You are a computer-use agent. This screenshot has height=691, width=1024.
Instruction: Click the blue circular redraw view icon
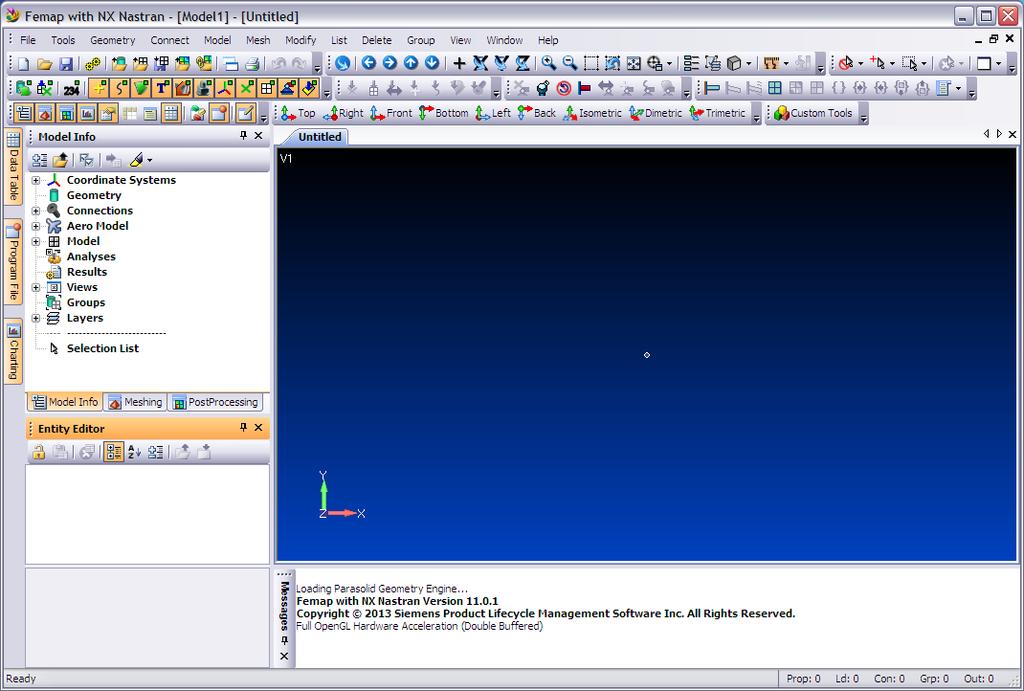(342, 63)
